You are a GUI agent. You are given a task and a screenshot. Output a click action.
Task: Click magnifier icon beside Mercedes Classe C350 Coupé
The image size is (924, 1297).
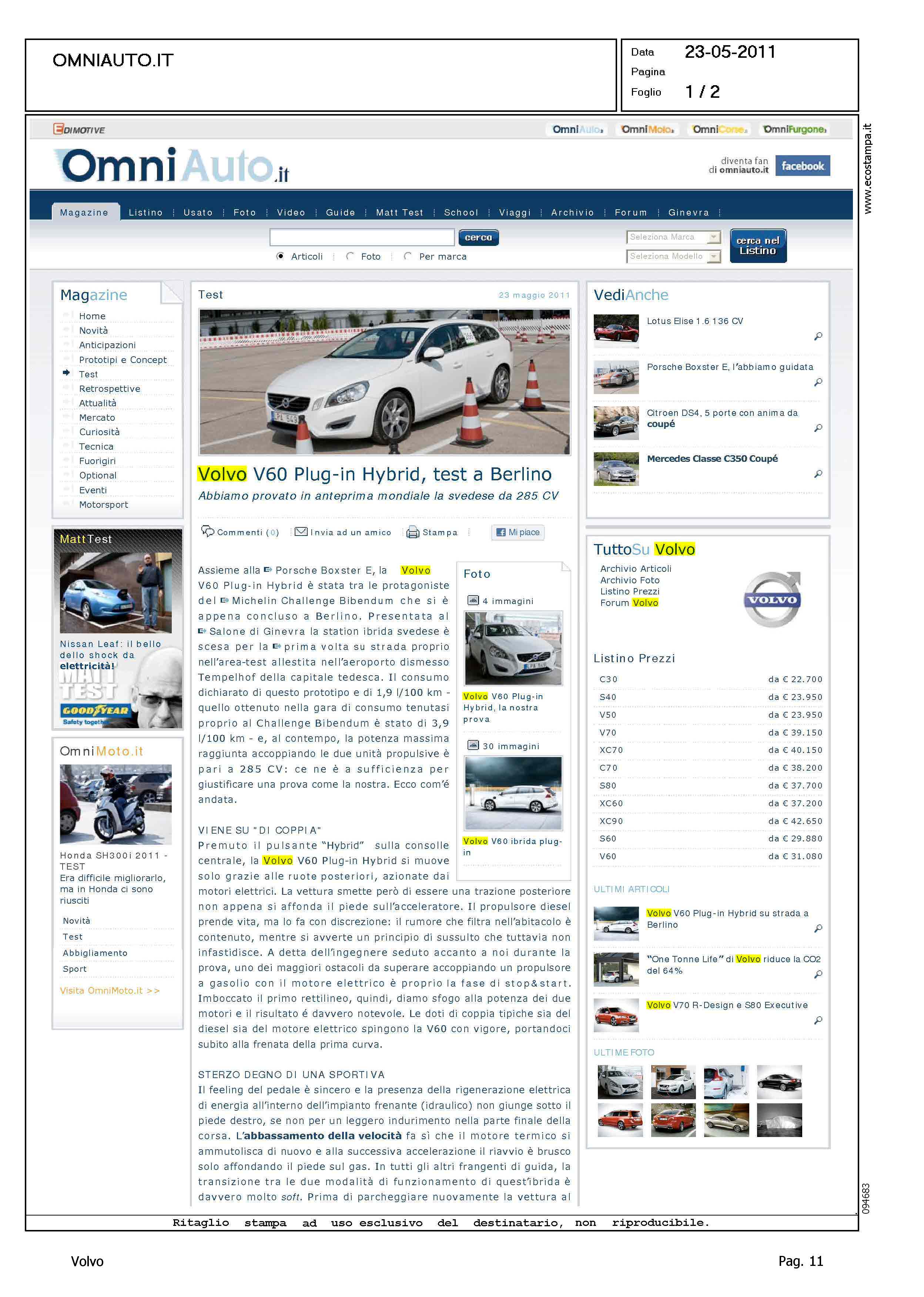(818, 473)
